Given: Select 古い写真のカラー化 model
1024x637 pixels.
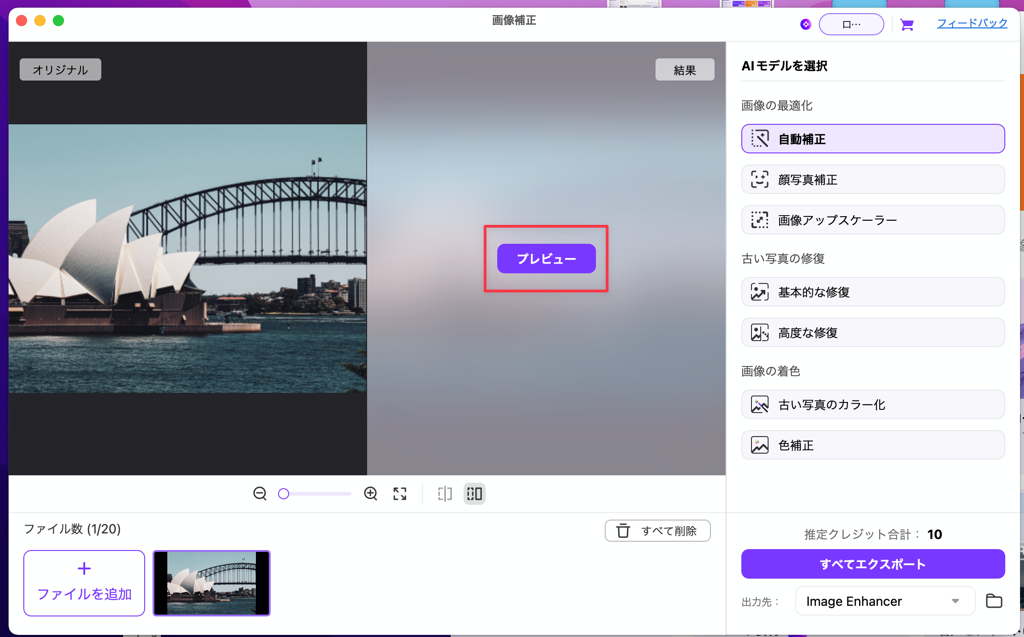Looking at the screenshot, I should (x=872, y=405).
